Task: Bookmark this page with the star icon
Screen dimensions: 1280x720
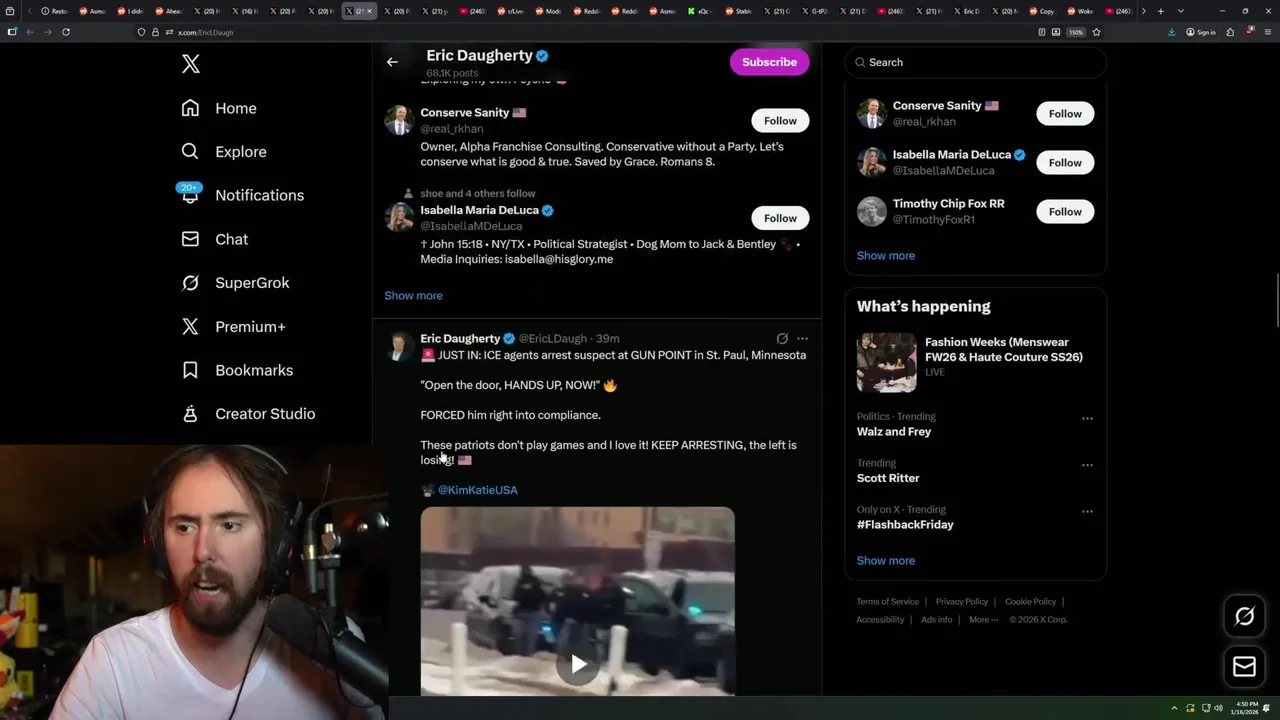Action: (x=1096, y=32)
